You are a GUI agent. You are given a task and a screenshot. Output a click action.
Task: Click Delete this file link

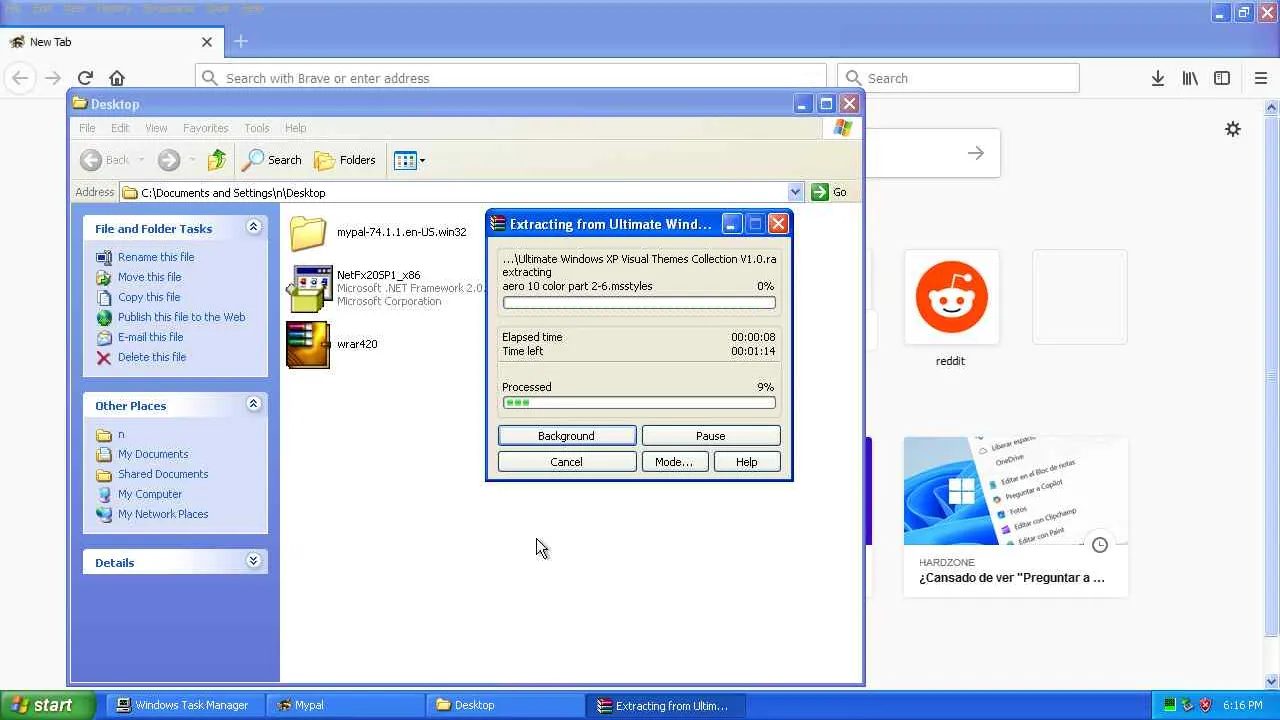point(152,357)
